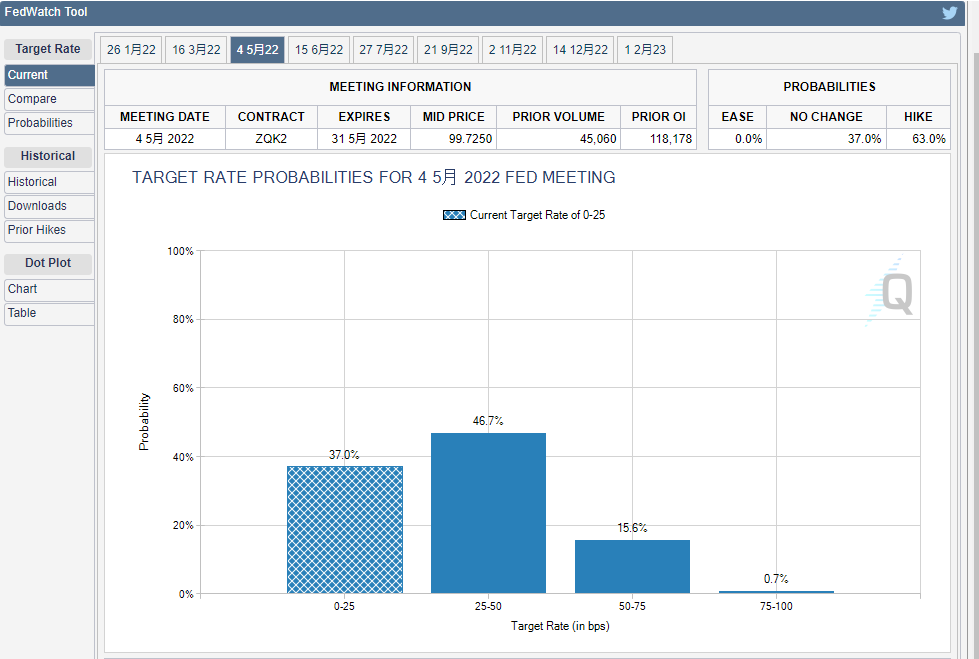Click the chart title for the Fed meeting
The image size is (979, 659).
tap(373, 177)
